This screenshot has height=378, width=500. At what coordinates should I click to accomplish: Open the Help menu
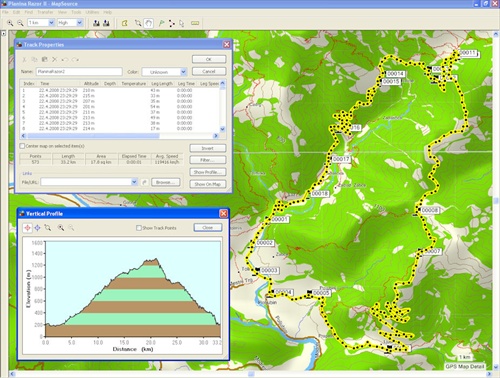tap(107, 12)
